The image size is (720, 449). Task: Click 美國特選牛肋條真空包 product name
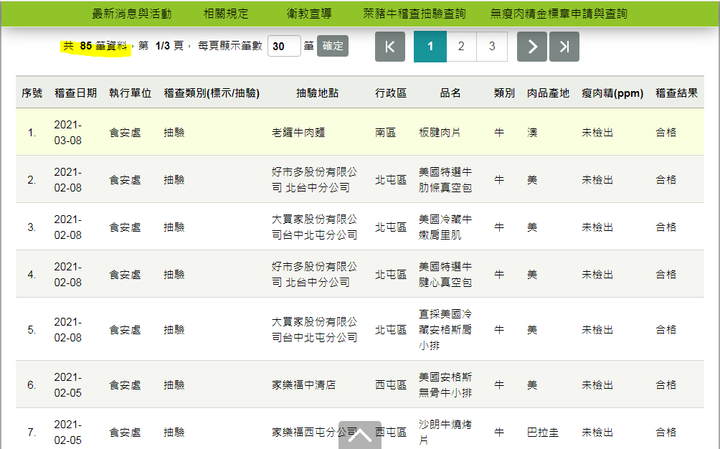click(445, 180)
